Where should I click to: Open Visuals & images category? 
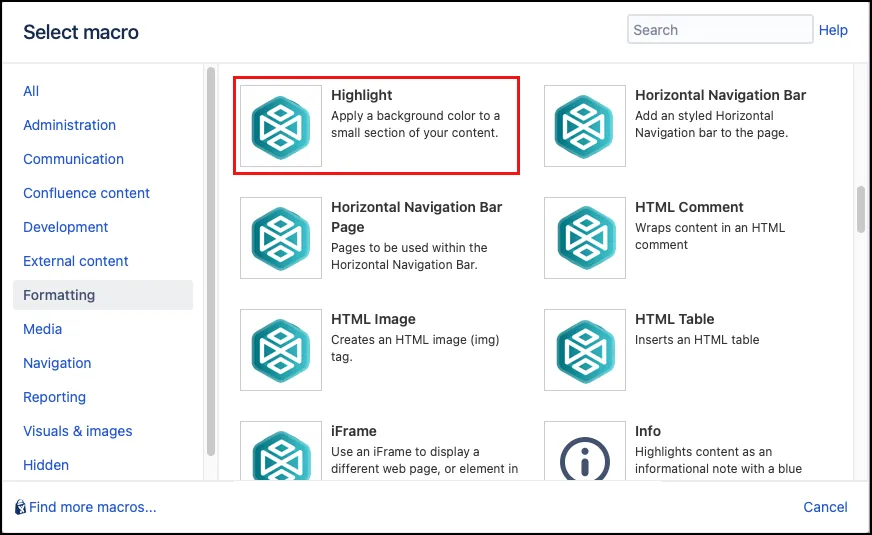tap(78, 431)
